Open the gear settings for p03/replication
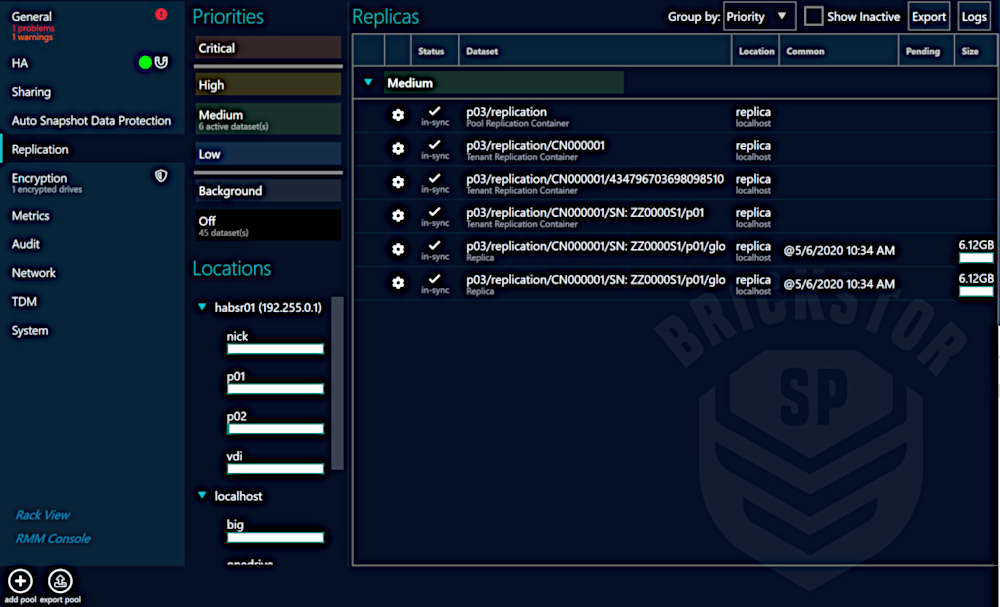The height and width of the screenshot is (607, 1000). pyautogui.click(x=398, y=115)
